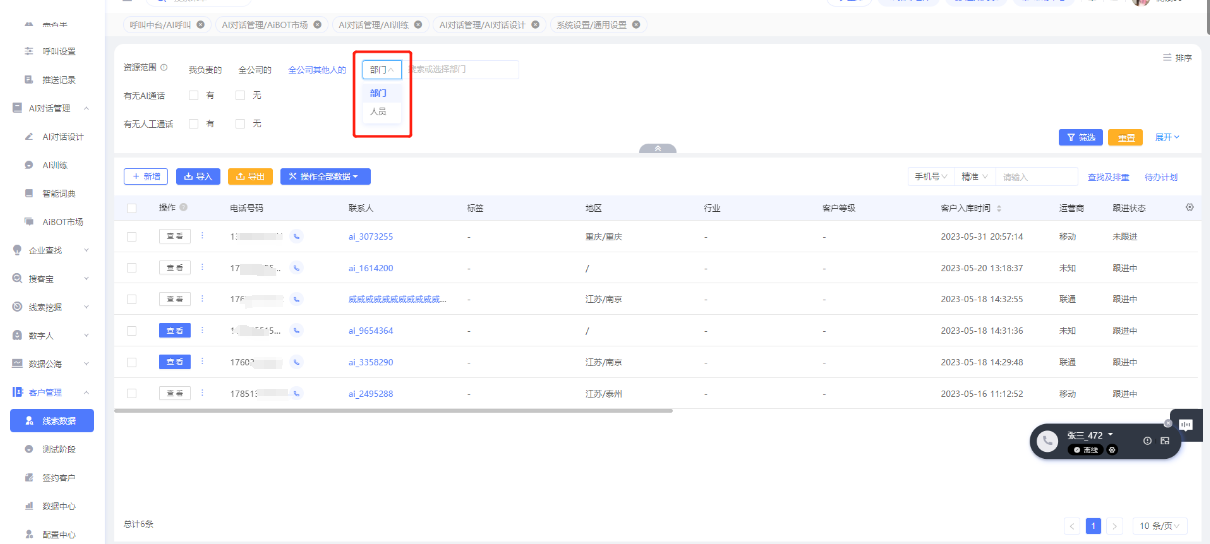Click more-options dots in the ai_1614200 row

[x=202, y=268]
